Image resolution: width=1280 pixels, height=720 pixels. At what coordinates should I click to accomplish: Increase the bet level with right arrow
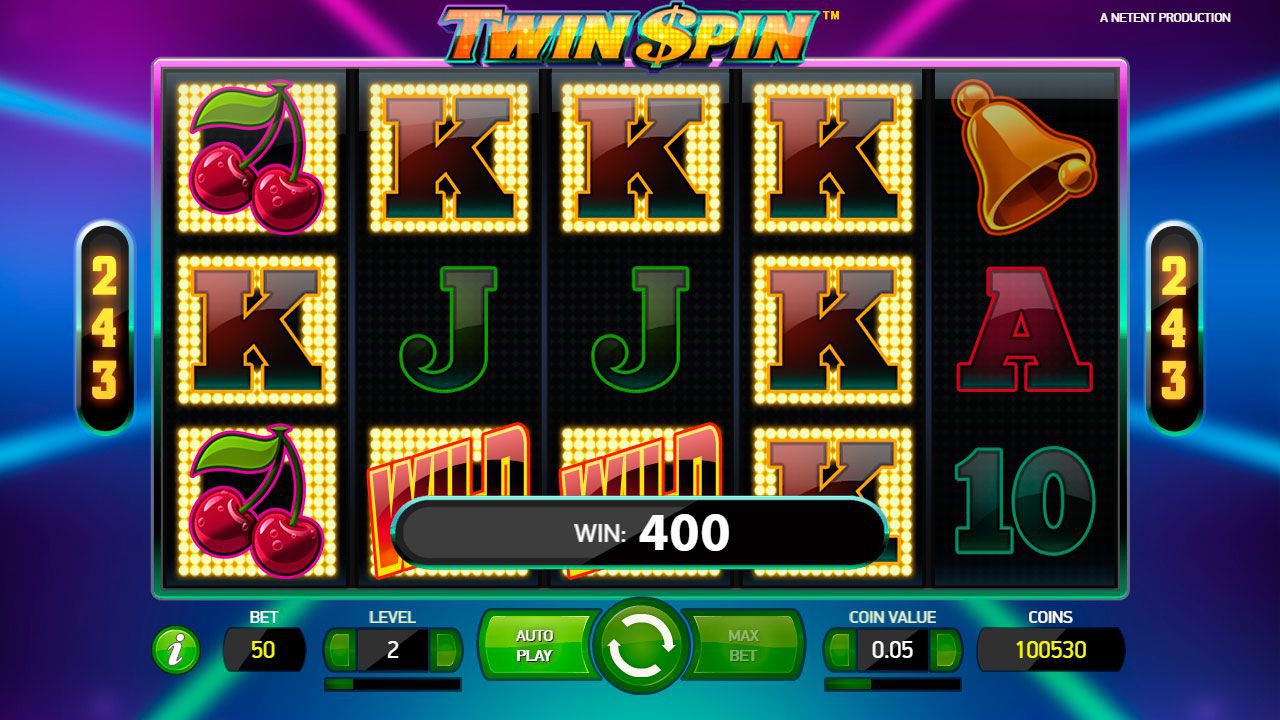tap(446, 650)
